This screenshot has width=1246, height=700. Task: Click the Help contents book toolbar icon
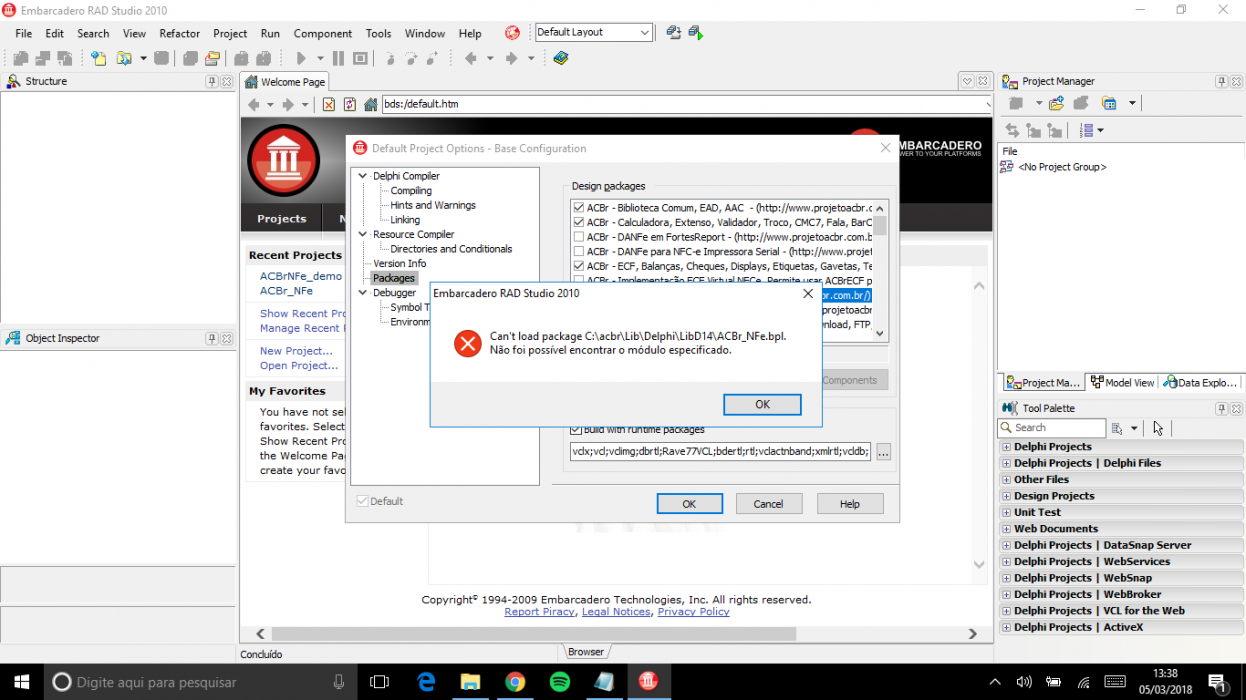(x=561, y=59)
